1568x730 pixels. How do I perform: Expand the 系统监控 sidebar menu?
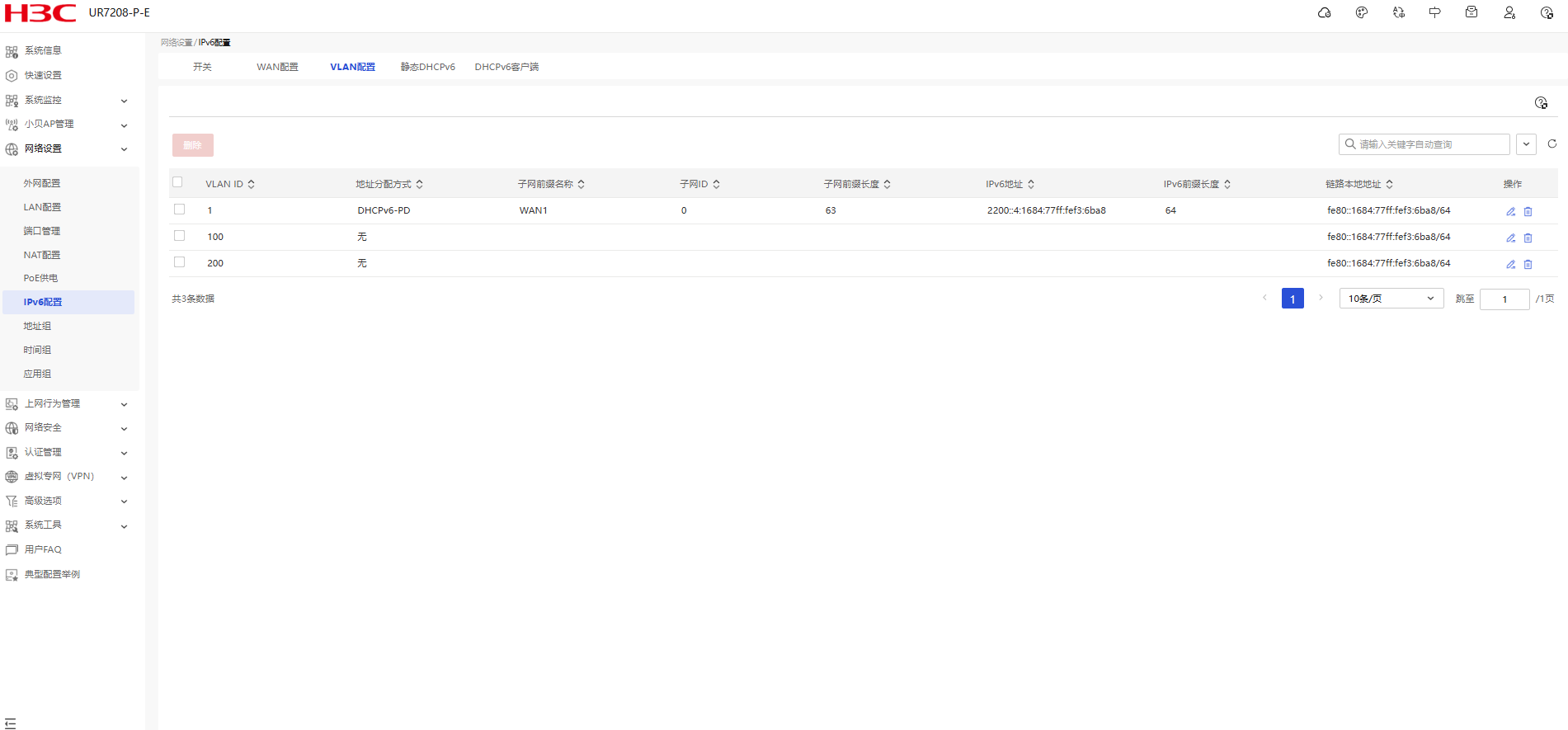coord(66,100)
